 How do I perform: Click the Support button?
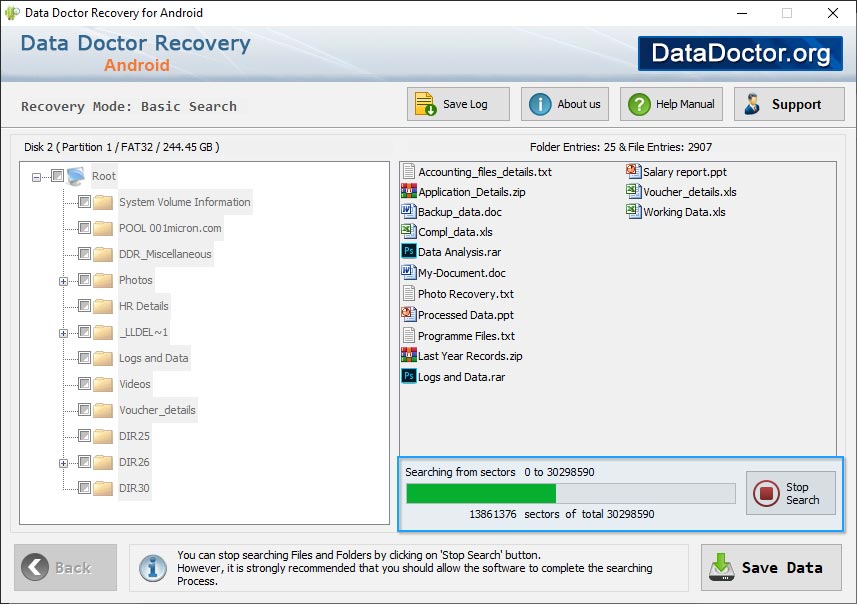click(789, 104)
